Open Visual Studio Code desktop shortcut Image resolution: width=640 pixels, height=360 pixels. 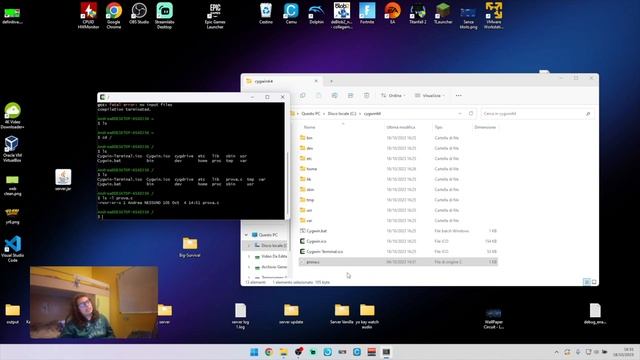tap(12, 249)
